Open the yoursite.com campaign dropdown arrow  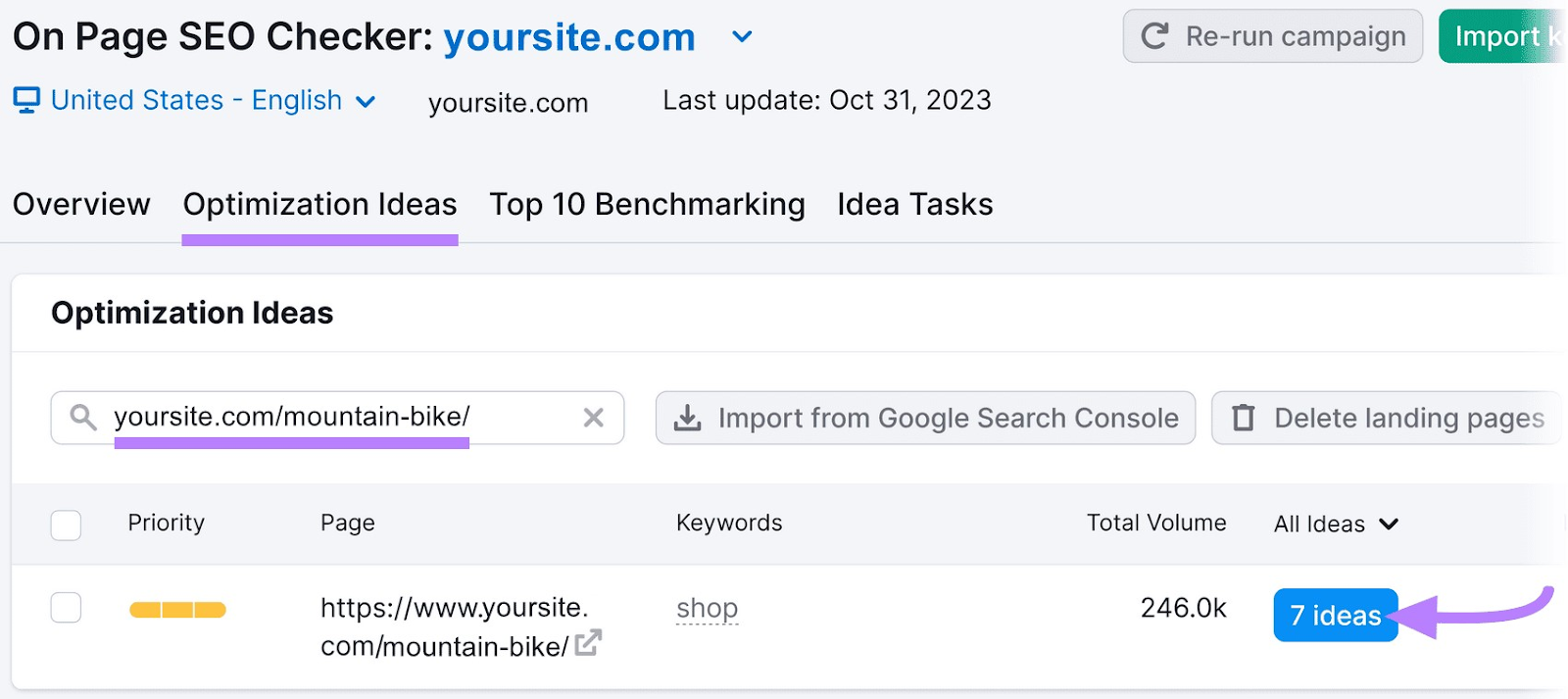point(742,36)
